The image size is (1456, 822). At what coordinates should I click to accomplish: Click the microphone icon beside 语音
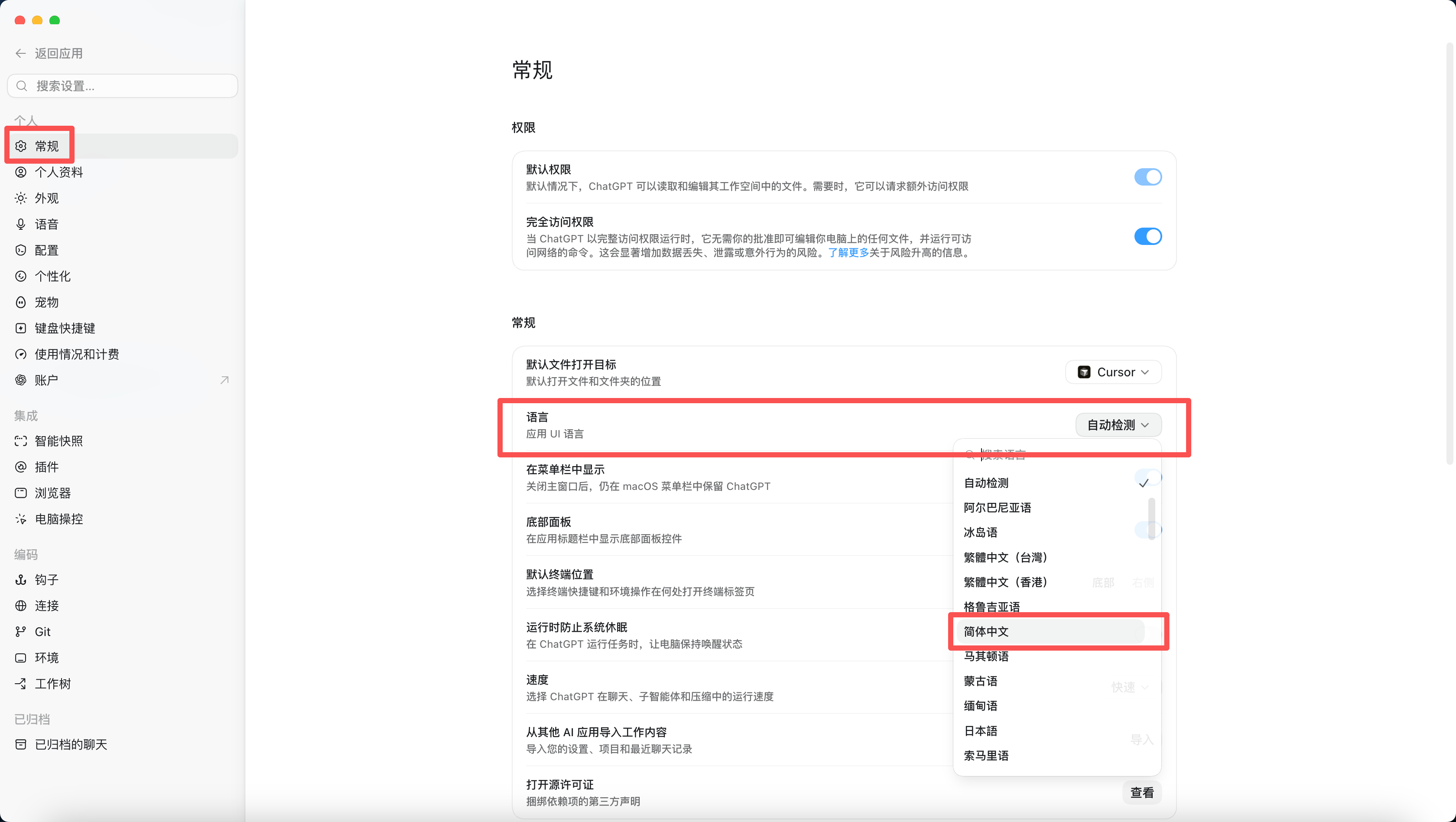[21, 225]
